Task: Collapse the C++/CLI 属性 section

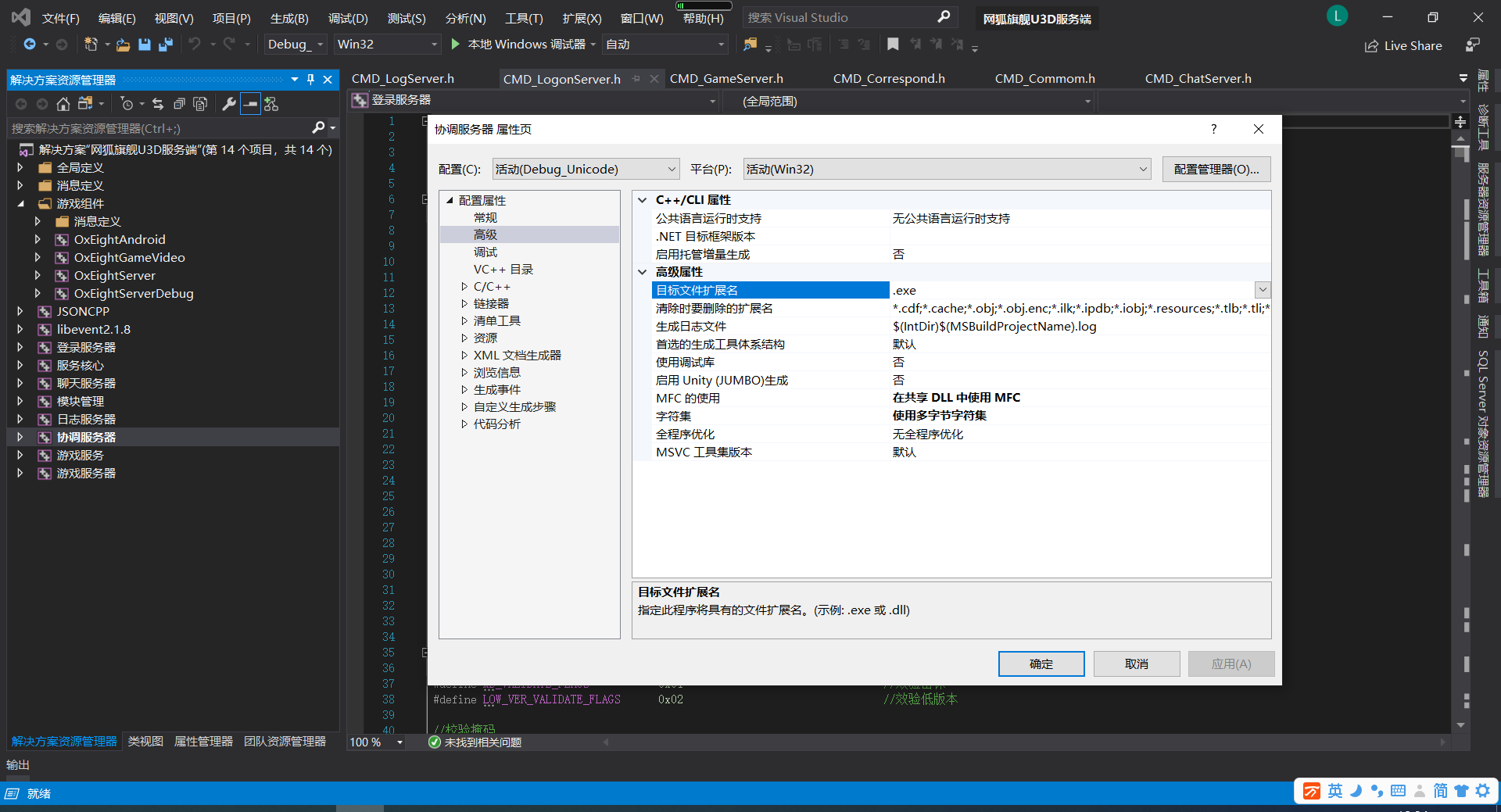Action: click(x=643, y=200)
